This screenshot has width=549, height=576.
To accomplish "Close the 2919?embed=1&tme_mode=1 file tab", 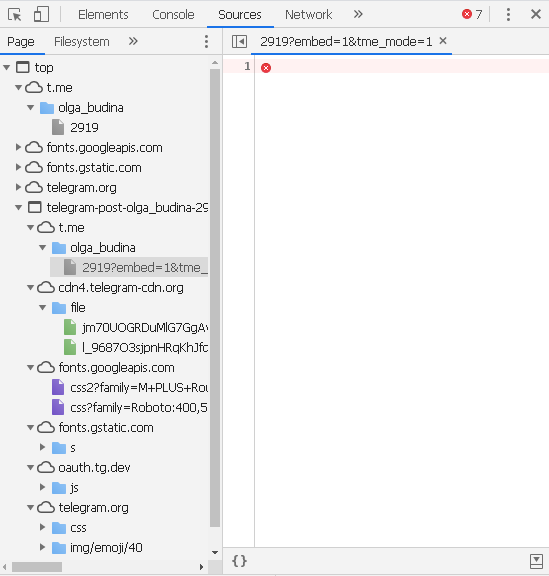I will (443, 41).
